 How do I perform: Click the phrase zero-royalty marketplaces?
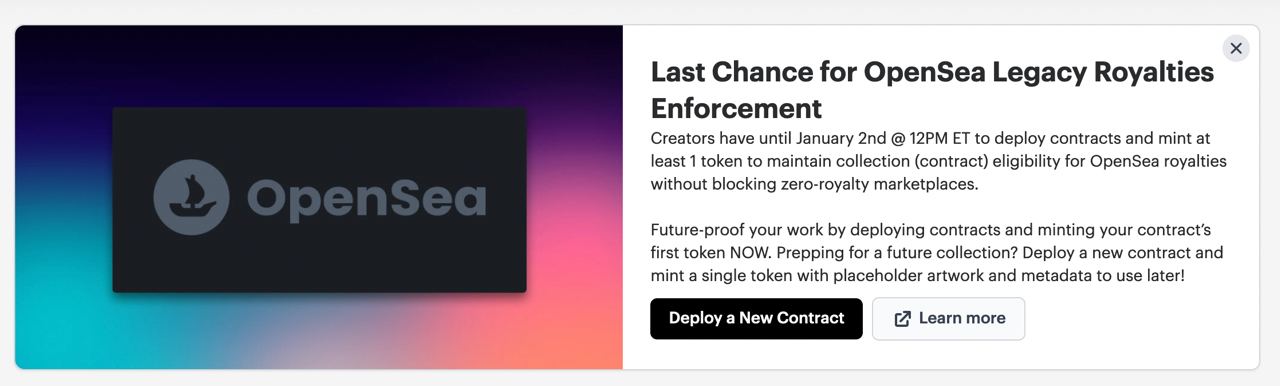(884, 184)
